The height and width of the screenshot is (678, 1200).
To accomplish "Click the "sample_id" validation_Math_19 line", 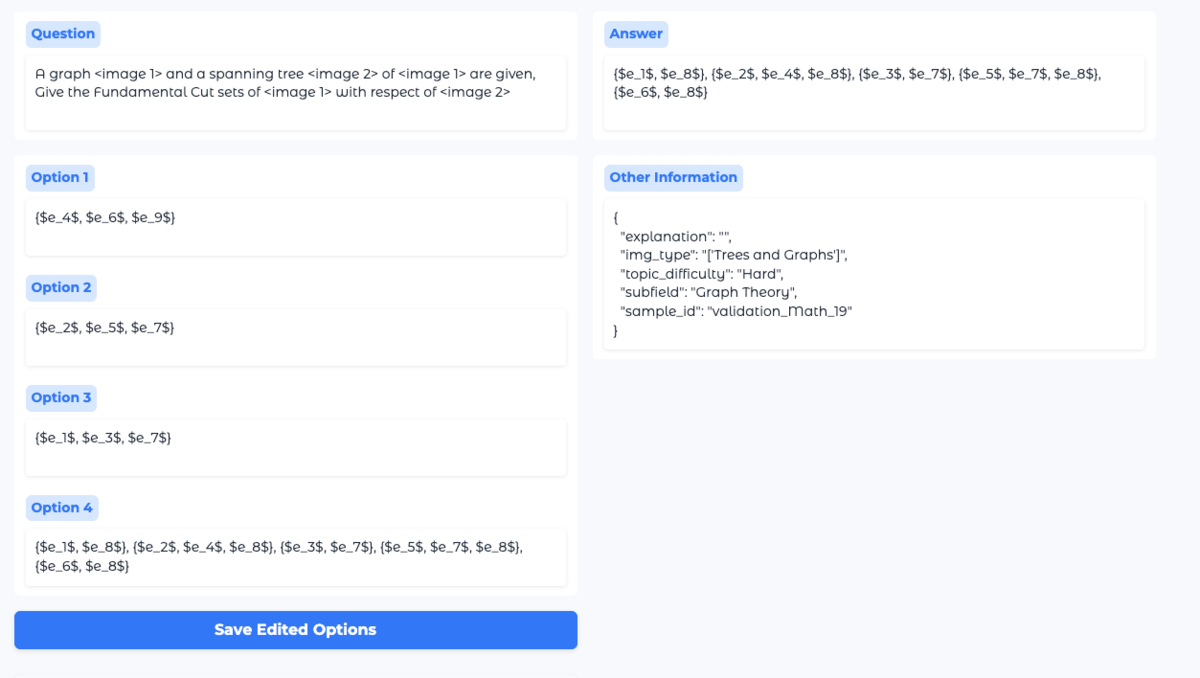I will pyautogui.click(x=736, y=312).
